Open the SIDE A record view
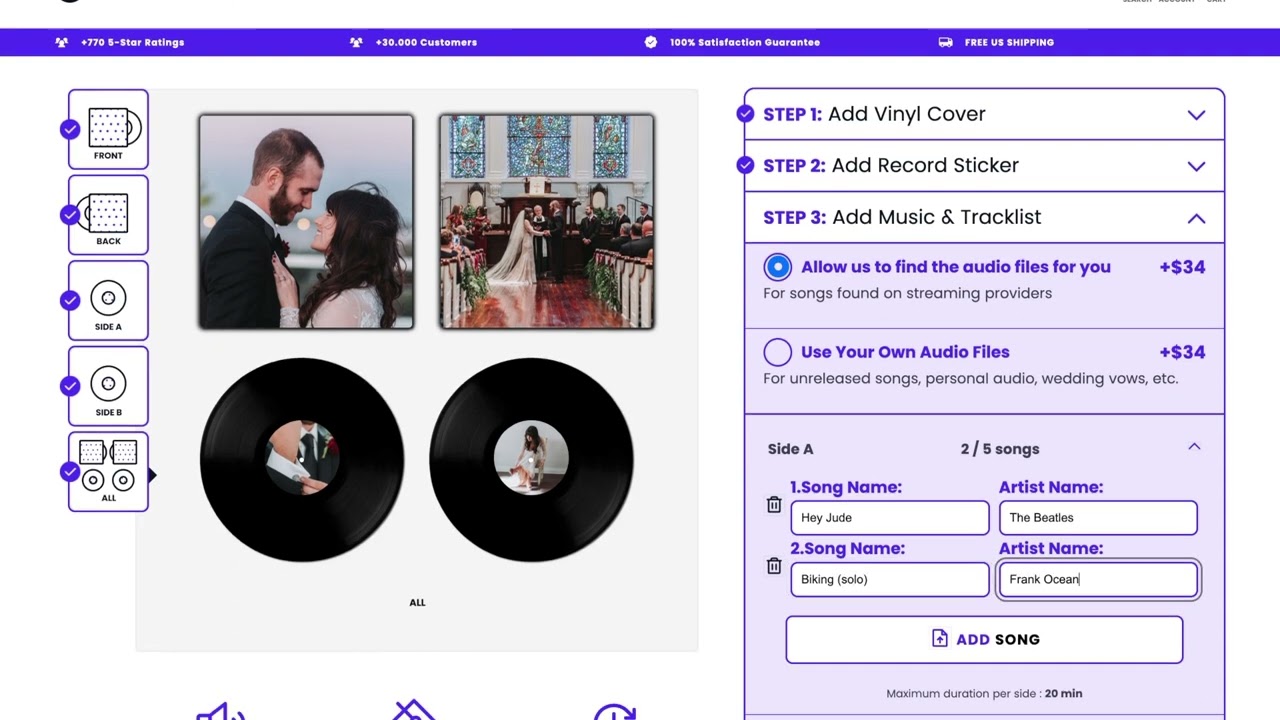This screenshot has height=720, width=1280. click(x=108, y=301)
